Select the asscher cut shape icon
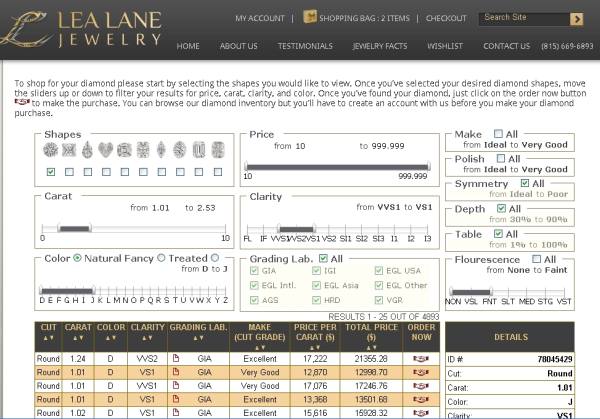Screen dimensions: 600x419 pos(124,150)
